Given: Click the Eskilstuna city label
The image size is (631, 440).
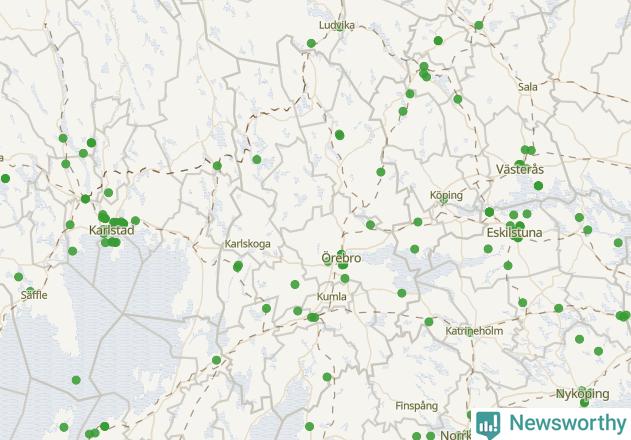Looking at the screenshot, I should [514, 233].
